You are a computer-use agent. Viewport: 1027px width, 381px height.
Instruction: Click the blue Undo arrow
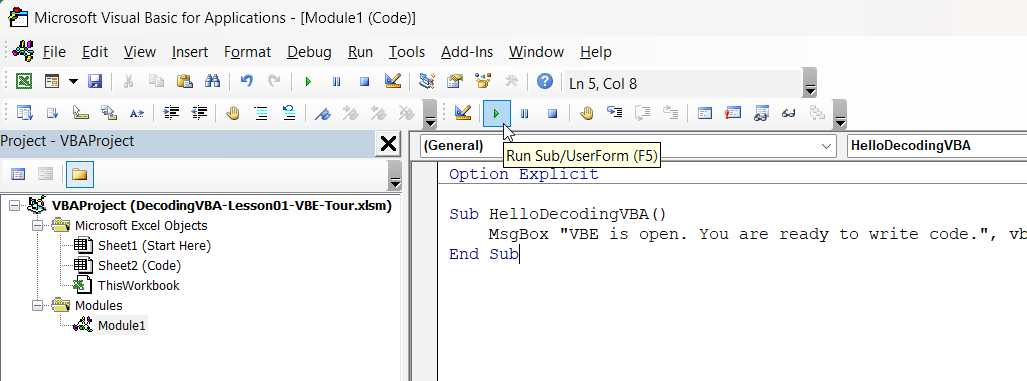246,81
